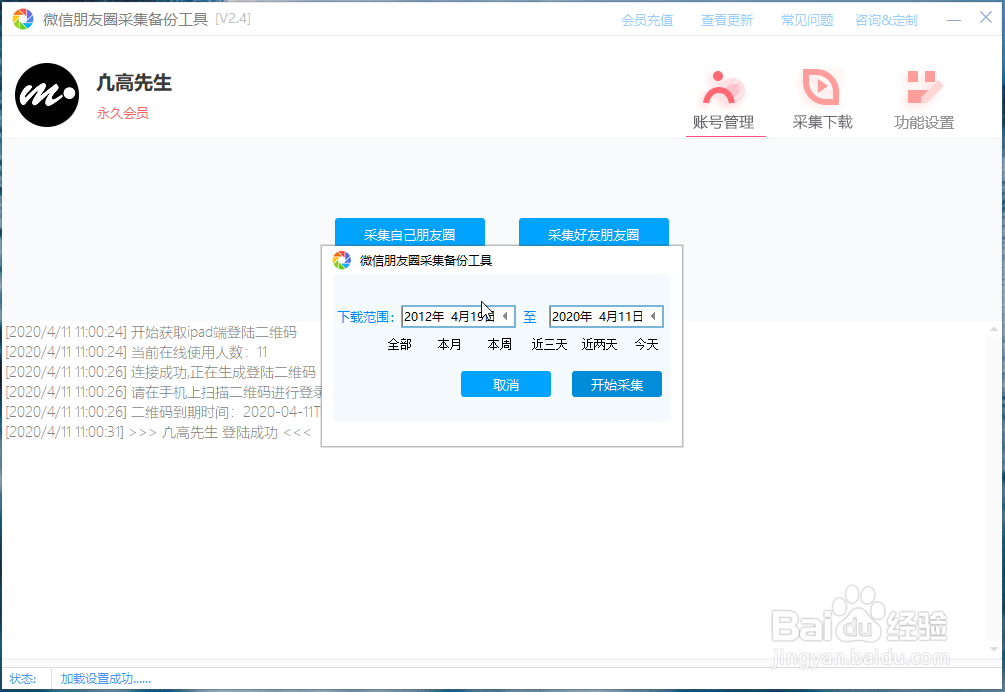Screen dimensions: 1005x692
Task: Click status text 加载设置成功
Action: coord(106,679)
